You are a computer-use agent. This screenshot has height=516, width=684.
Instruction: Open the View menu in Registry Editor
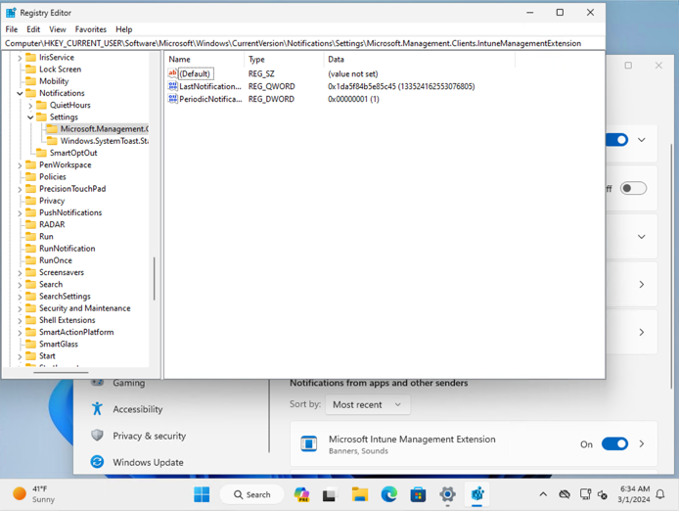57,29
